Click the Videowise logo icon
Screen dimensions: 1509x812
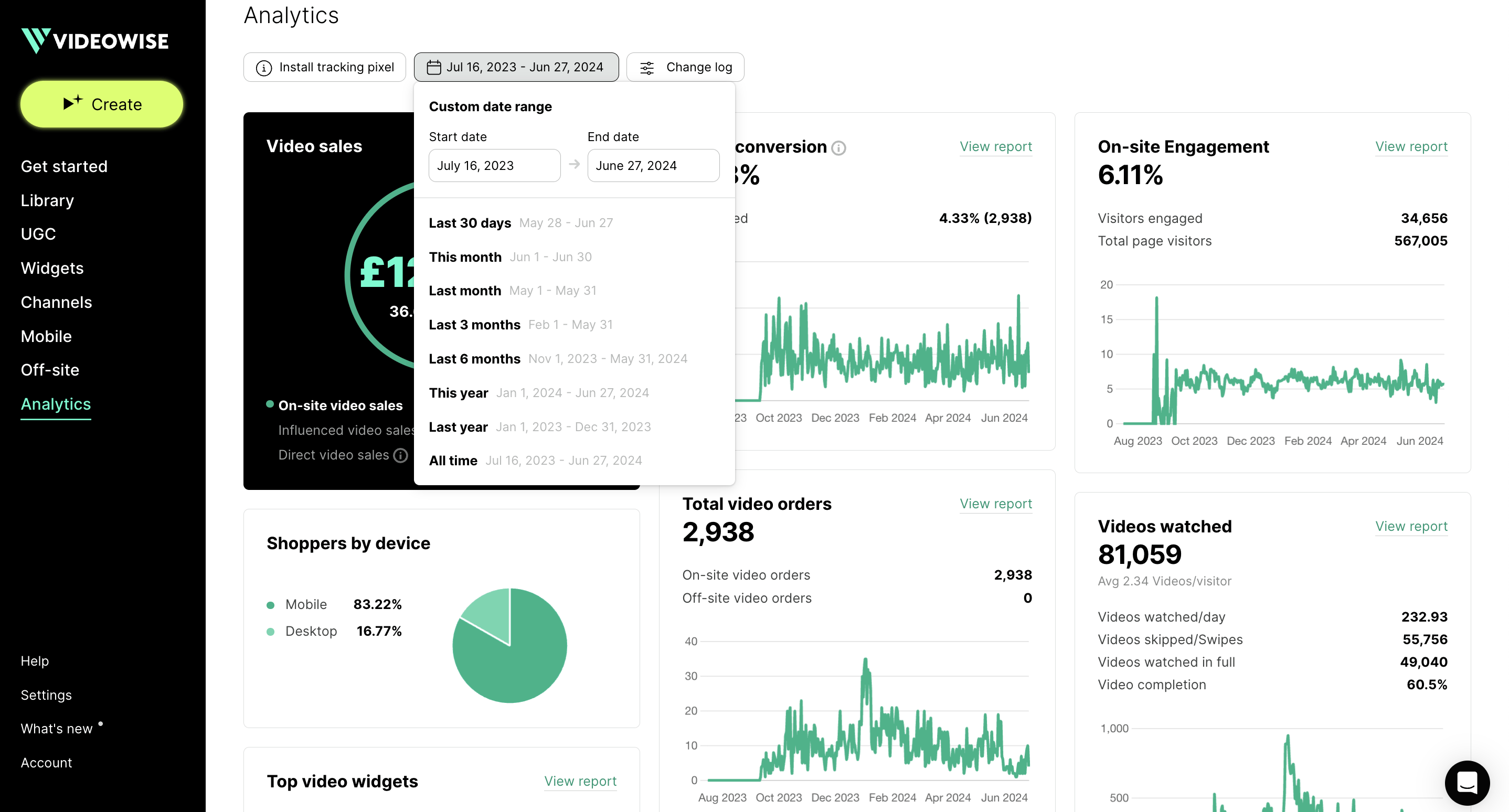[x=35, y=40]
